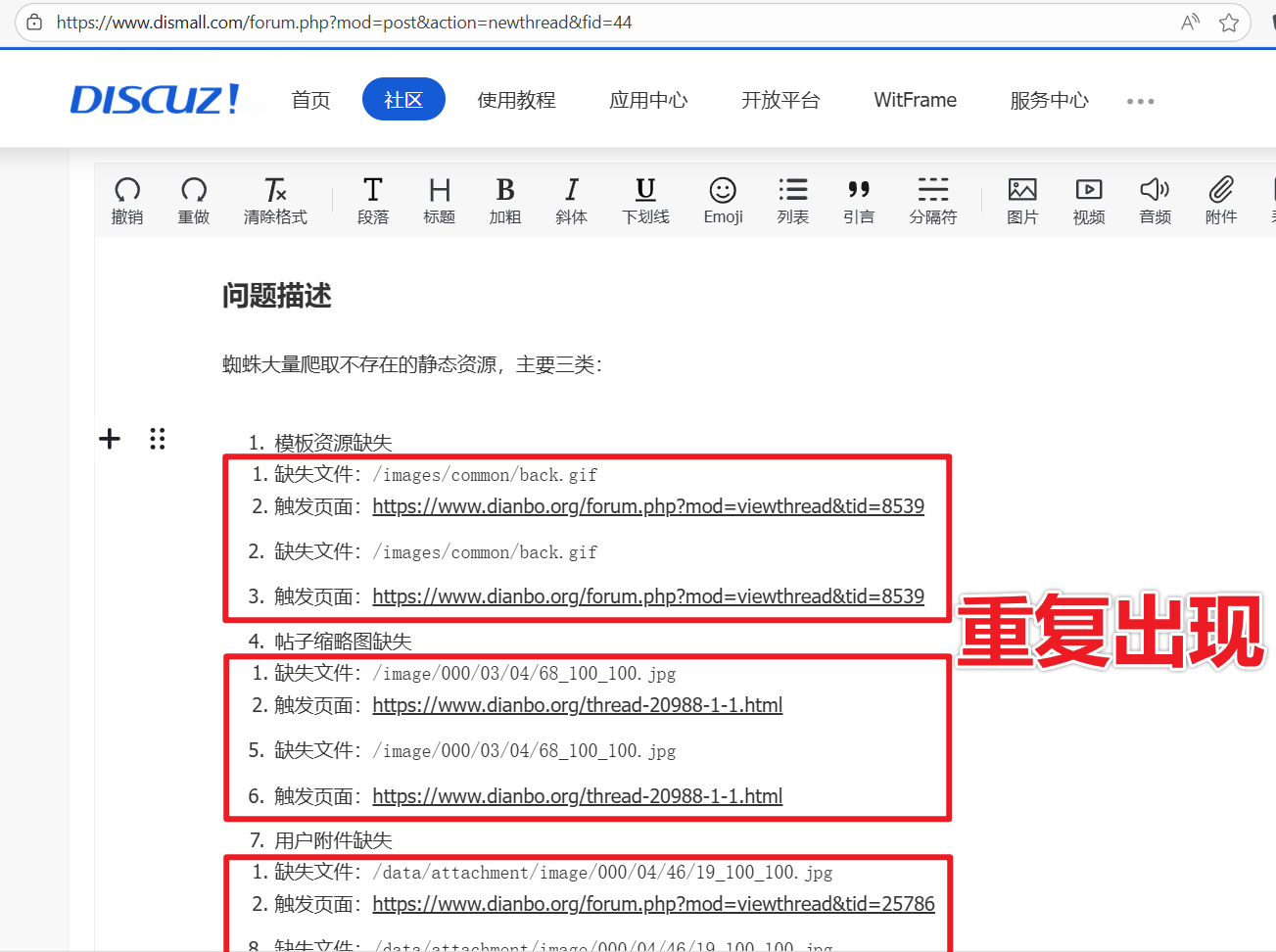The width and height of the screenshot is (1276, 952).
Task: Clear formatting with 清除格式 tool
Action: [275, 200]
